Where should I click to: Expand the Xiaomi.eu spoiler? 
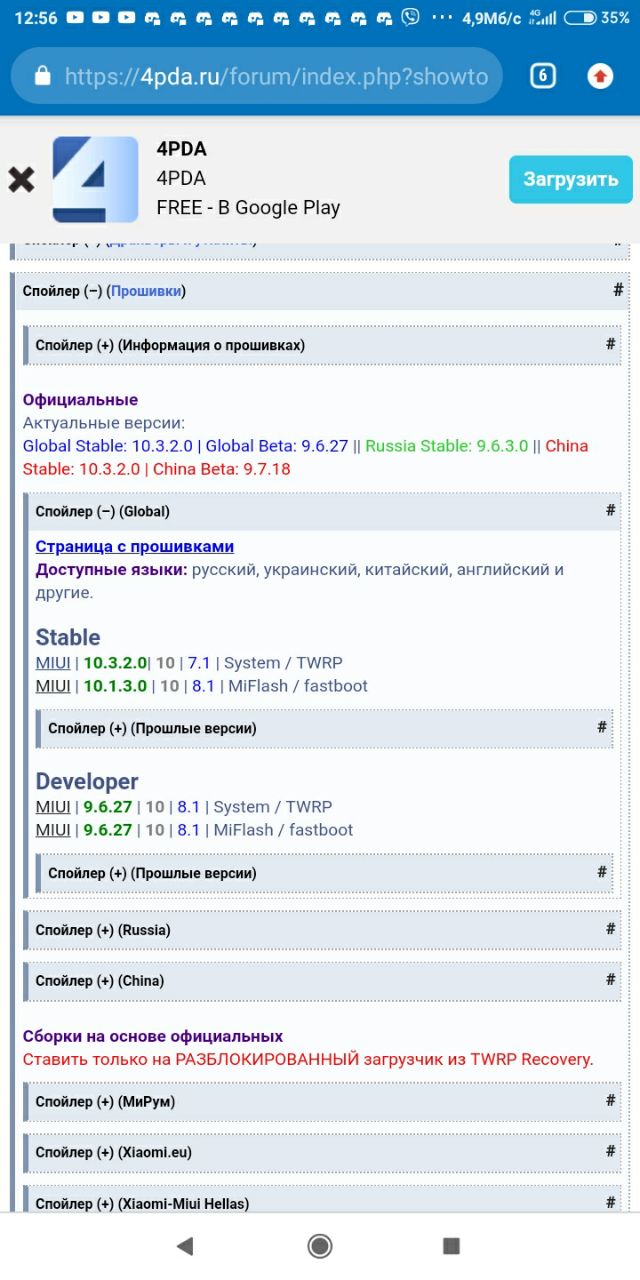point(322,1152)
